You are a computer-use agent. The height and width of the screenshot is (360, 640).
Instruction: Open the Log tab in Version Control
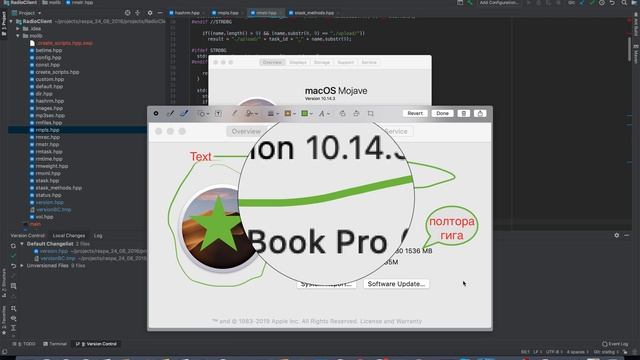coord(98,236)
